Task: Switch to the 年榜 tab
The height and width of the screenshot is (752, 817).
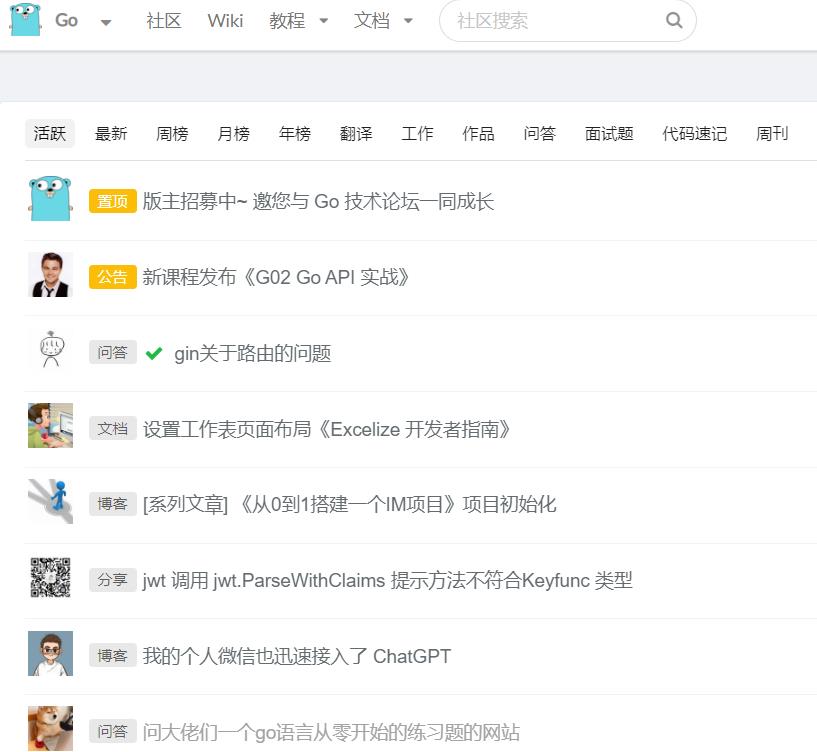Action: pos(294,133)
